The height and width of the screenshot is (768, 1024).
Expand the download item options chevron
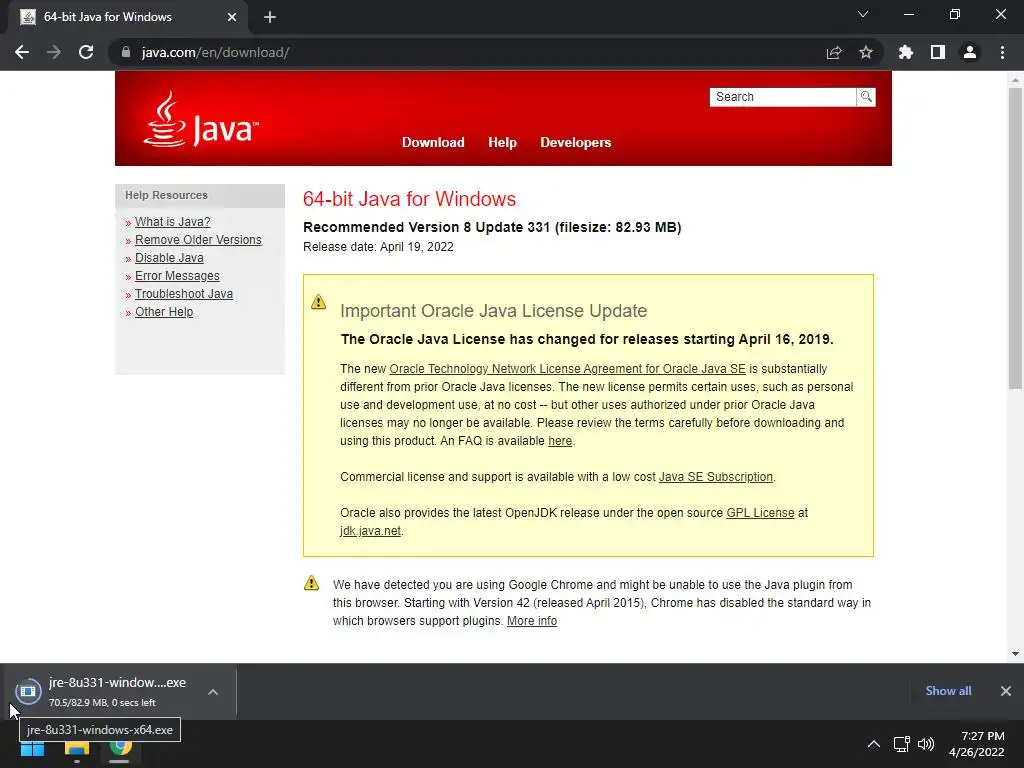213,692
